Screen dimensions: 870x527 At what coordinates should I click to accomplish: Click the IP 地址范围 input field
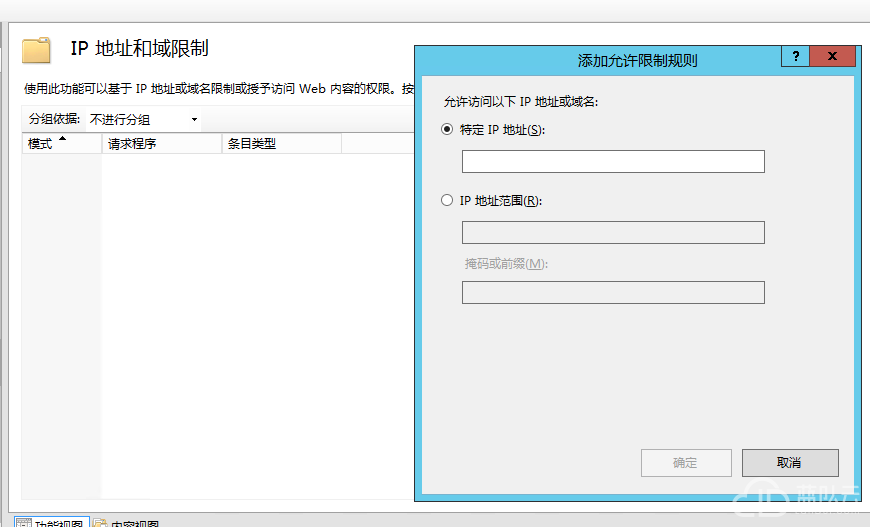point(613,232)
